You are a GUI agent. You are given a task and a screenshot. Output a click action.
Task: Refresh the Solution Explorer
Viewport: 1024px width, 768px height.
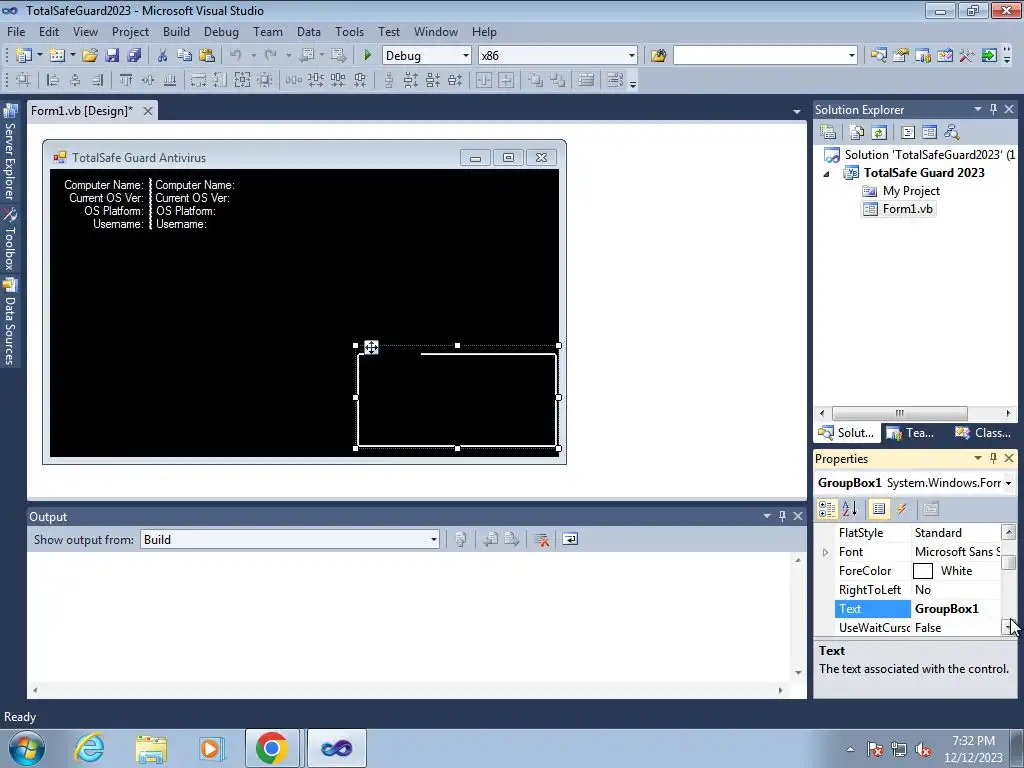point(879,133)
